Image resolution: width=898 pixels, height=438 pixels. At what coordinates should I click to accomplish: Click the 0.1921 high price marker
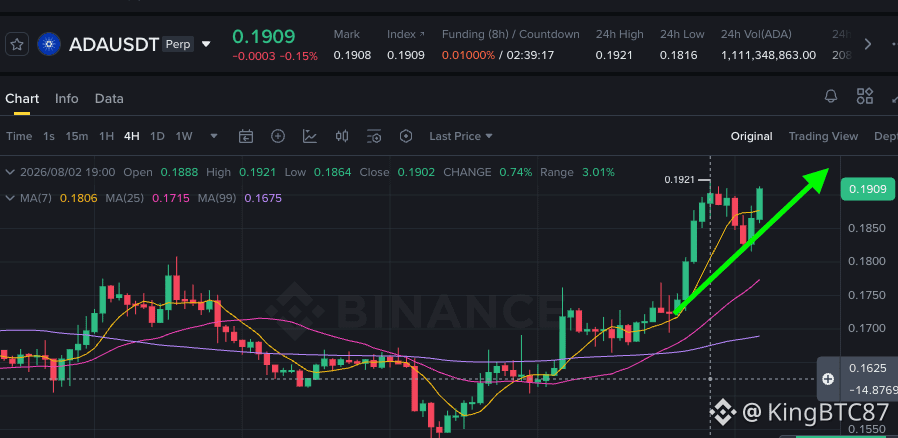[x=679, y=180]
